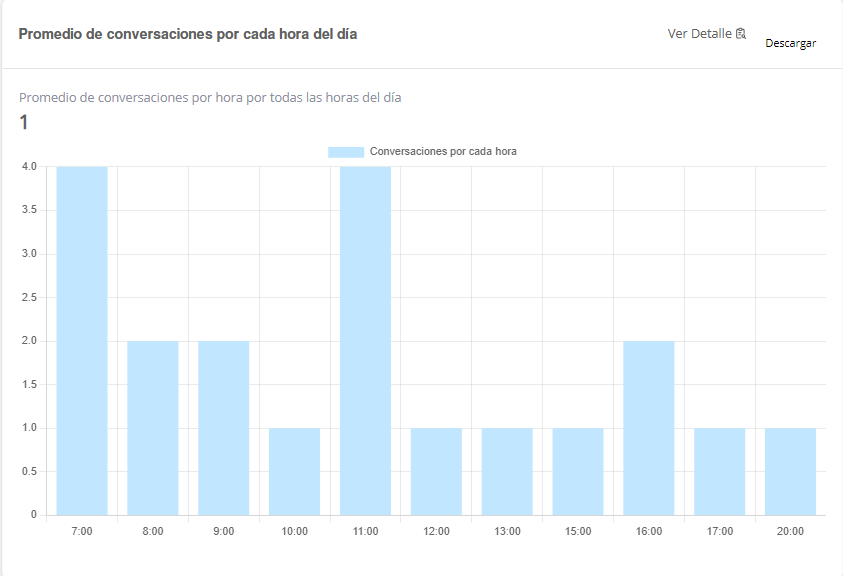Click the 11:00 x-axis label
This screenshot has width=843, height=576.
pyautogui.click(x=365, y=531)
